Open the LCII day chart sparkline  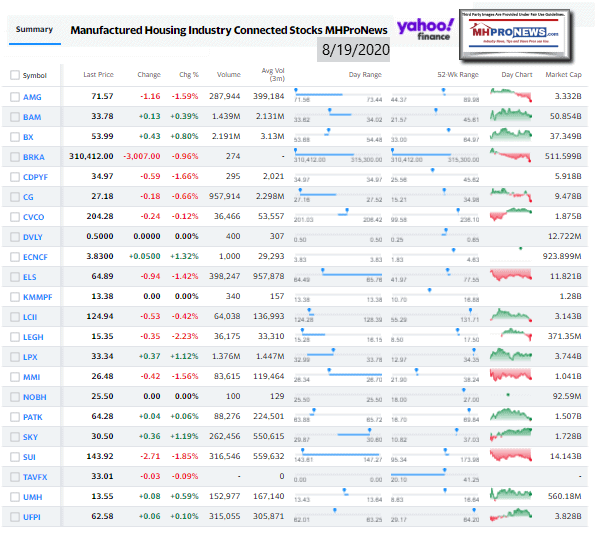point(511,315)
